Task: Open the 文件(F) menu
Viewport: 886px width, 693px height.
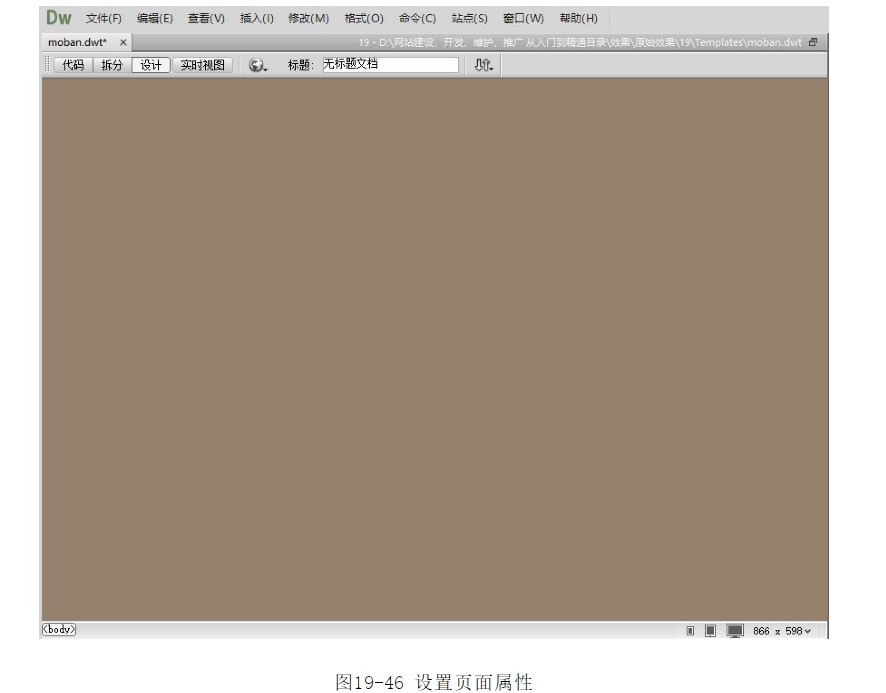Action: tap(104, 18)
